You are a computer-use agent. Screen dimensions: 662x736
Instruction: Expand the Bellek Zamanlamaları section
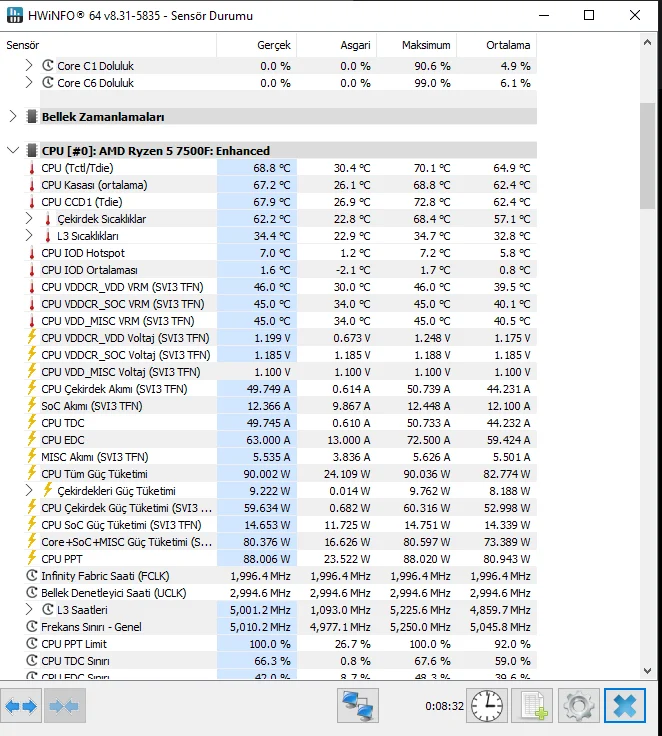[13, 116]
